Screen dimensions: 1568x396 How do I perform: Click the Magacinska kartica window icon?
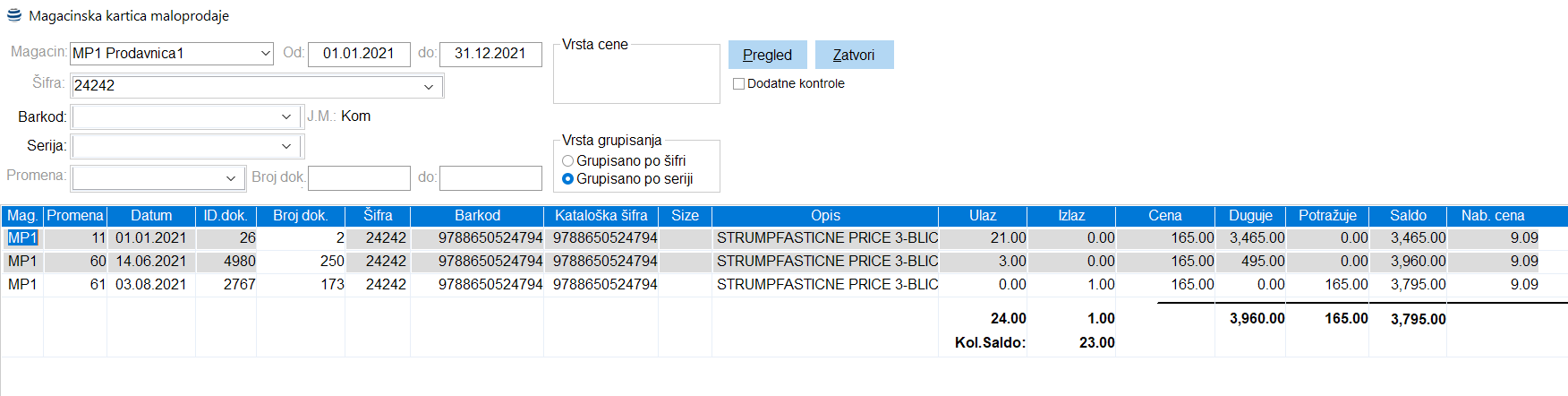14,15
